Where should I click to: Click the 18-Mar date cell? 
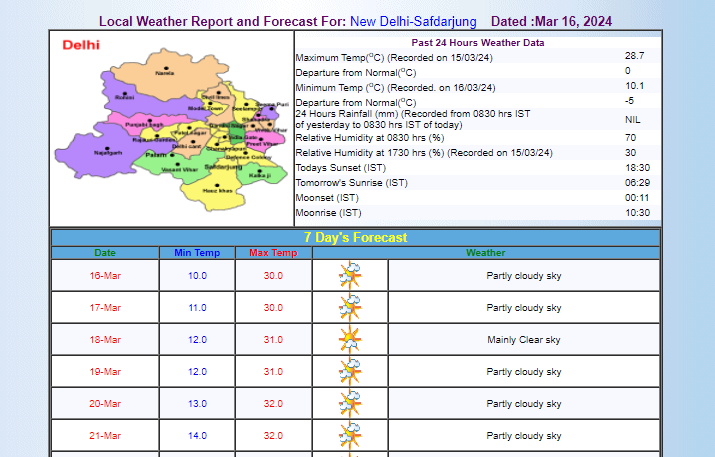tap(105, 340)
